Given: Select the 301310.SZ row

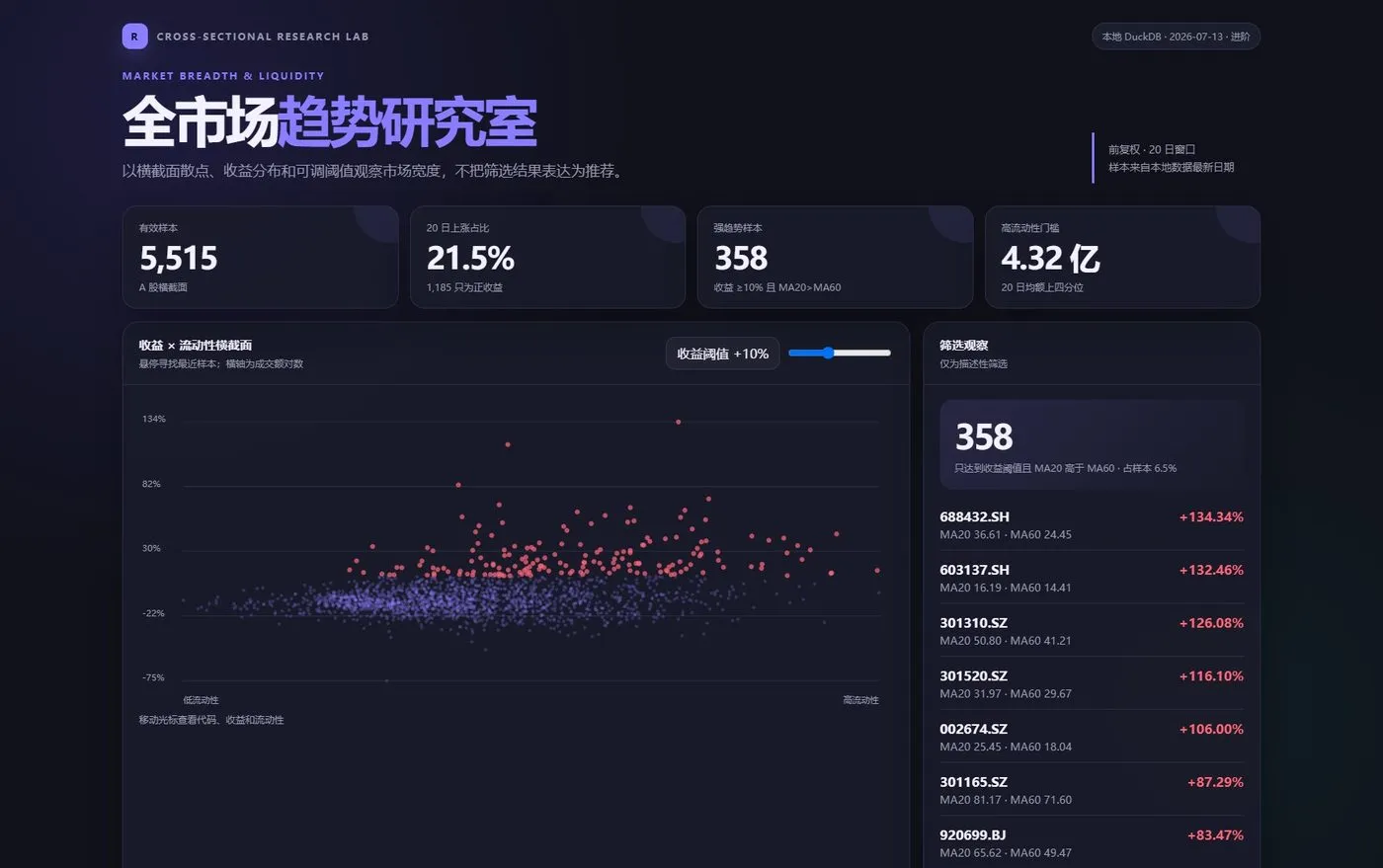Looking at the screenshot, I should (1092, 631).
